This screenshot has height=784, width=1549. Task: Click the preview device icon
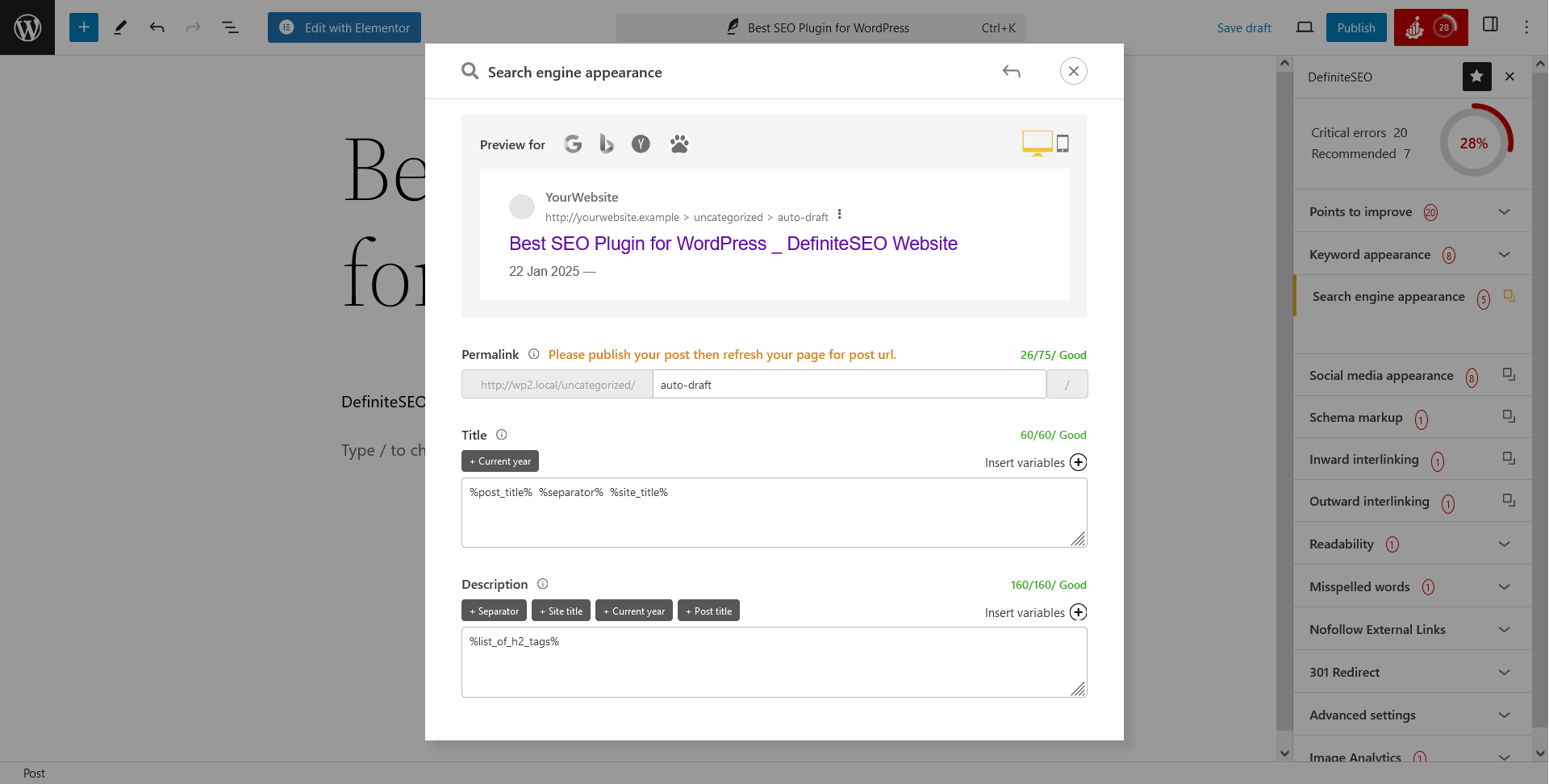point(1305,27)
